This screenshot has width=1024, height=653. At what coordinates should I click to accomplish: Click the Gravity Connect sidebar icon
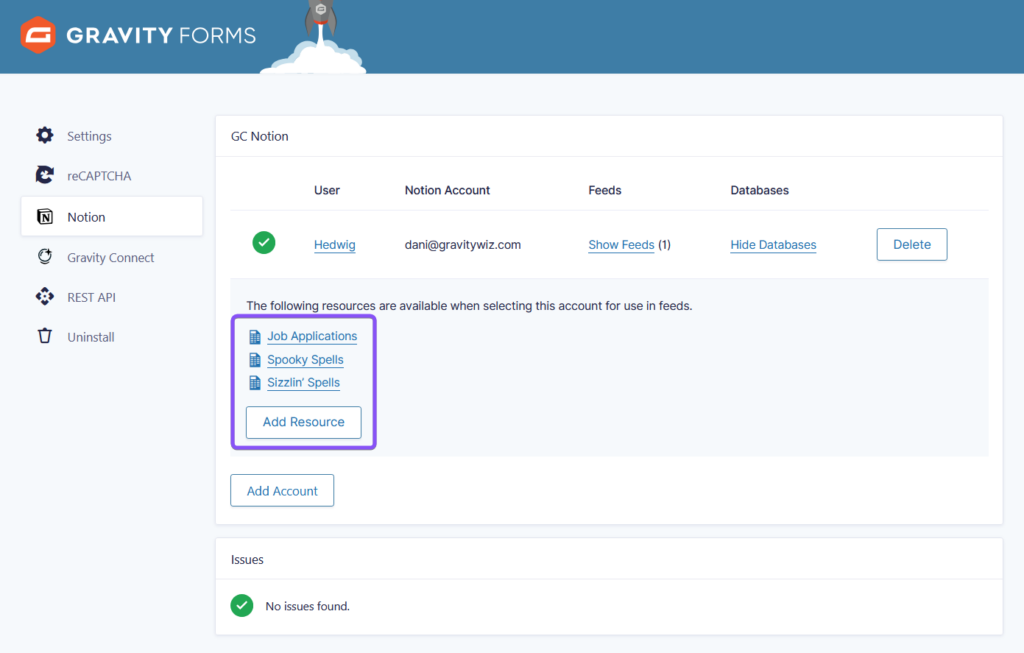tap(44, 257)
